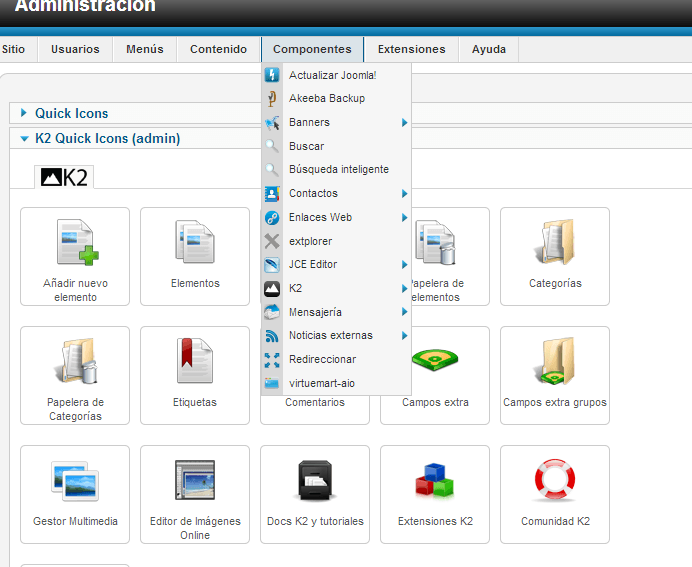
Task: Click the Banners menu icon
Action: [272, 123]
